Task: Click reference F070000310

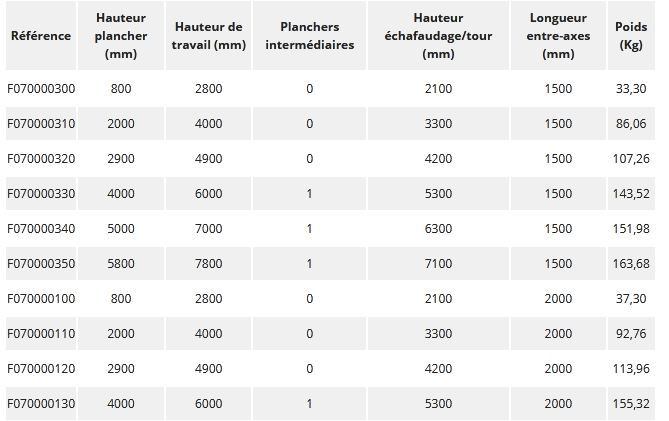Action: 41,124
